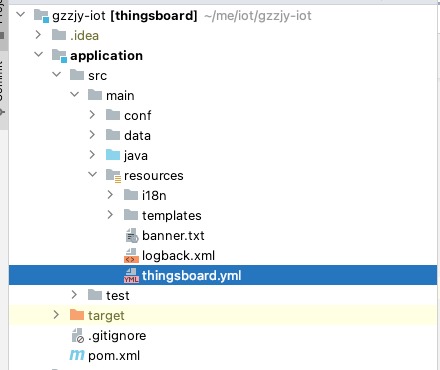
Task: Collapse the gzzjy-iot project root node
Action: 21,15
